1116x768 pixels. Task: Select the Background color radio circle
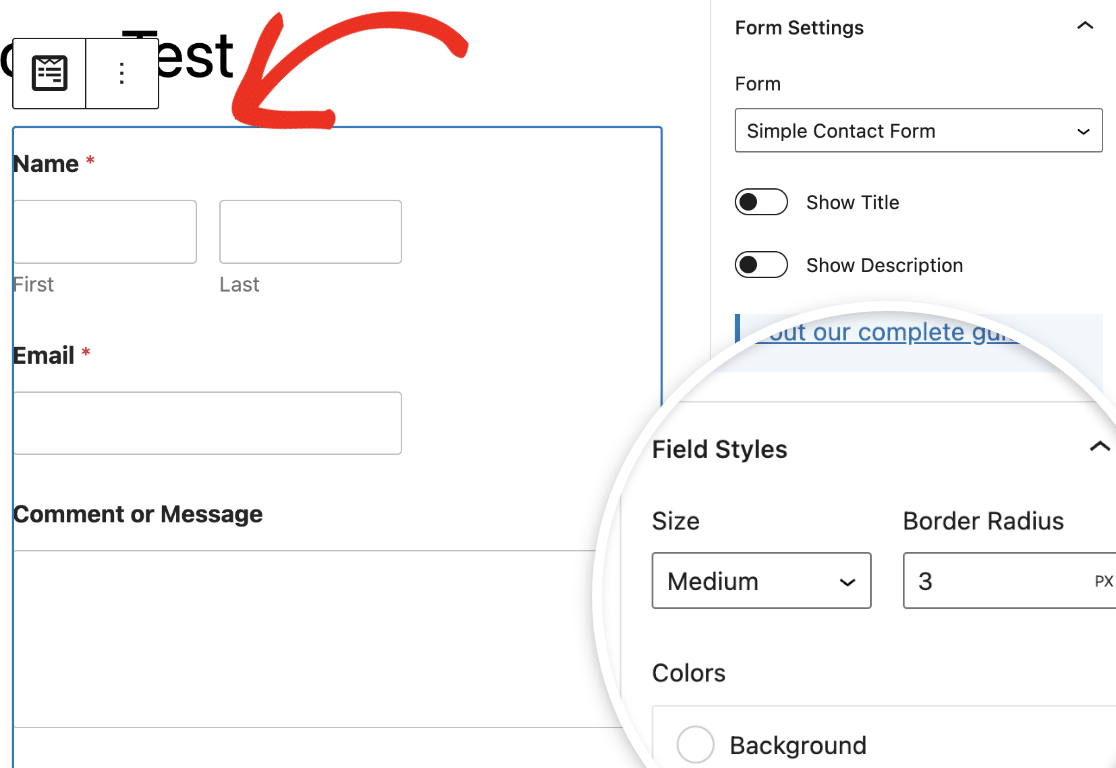pyautogui.click(x=697, y=744)
